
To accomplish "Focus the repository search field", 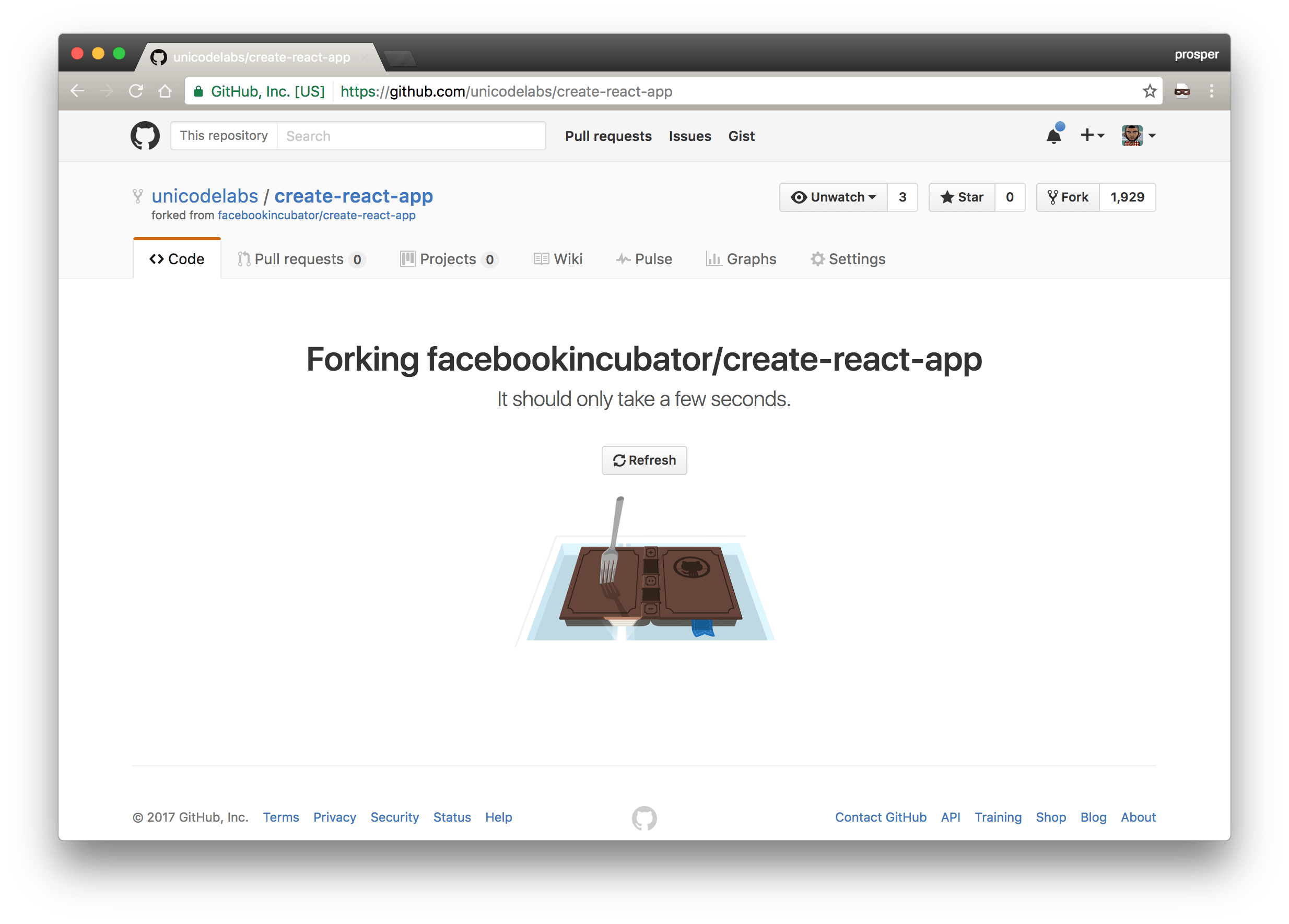I will pos(411,136).
